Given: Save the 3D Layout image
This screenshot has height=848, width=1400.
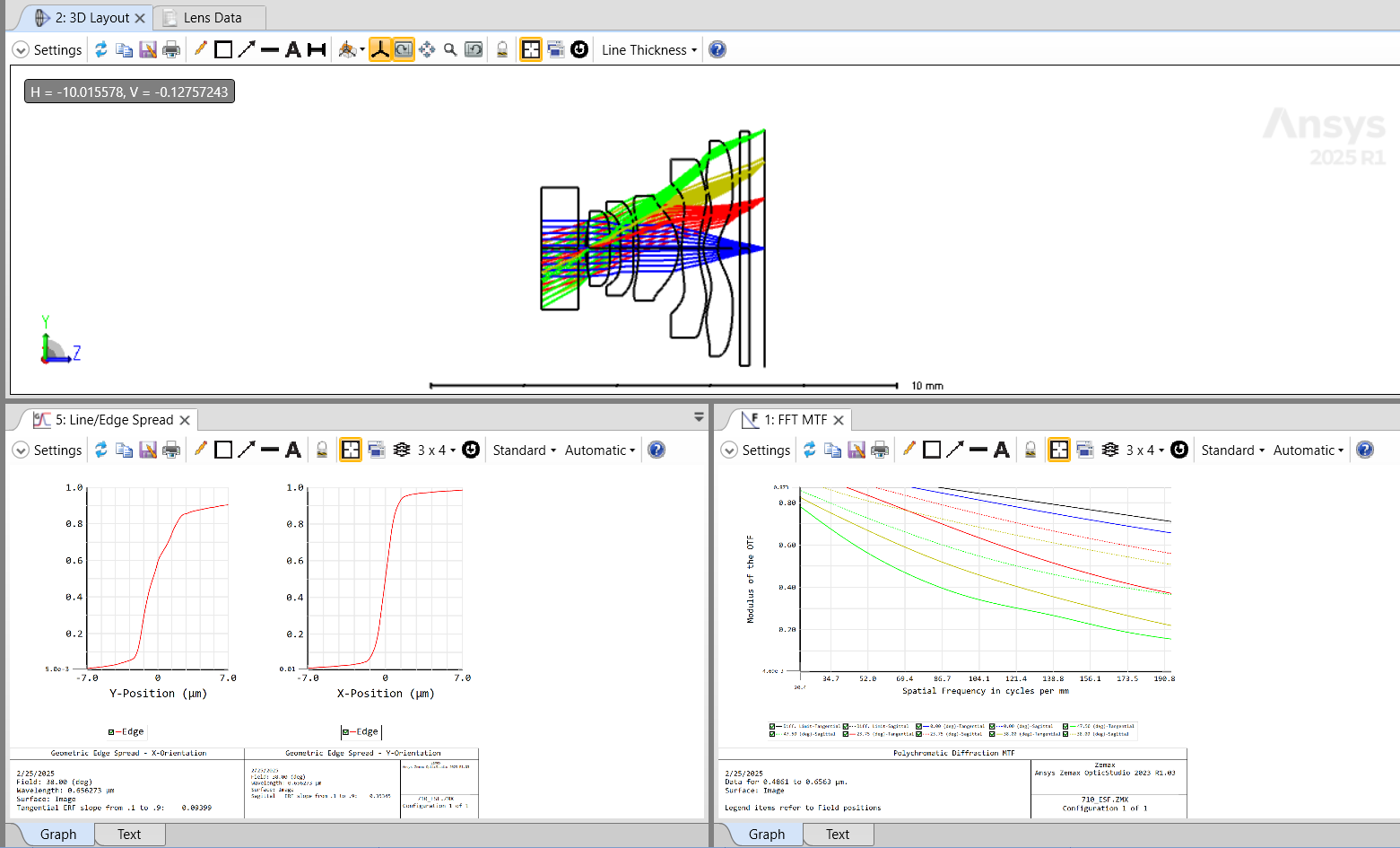Looking at the screenshot, I should (148, 49).
